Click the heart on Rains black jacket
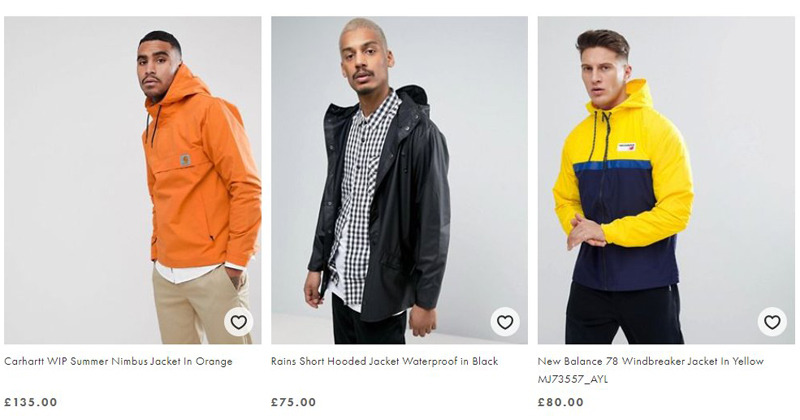This screenshot has width=800, height=420. [x=505, y=322]
